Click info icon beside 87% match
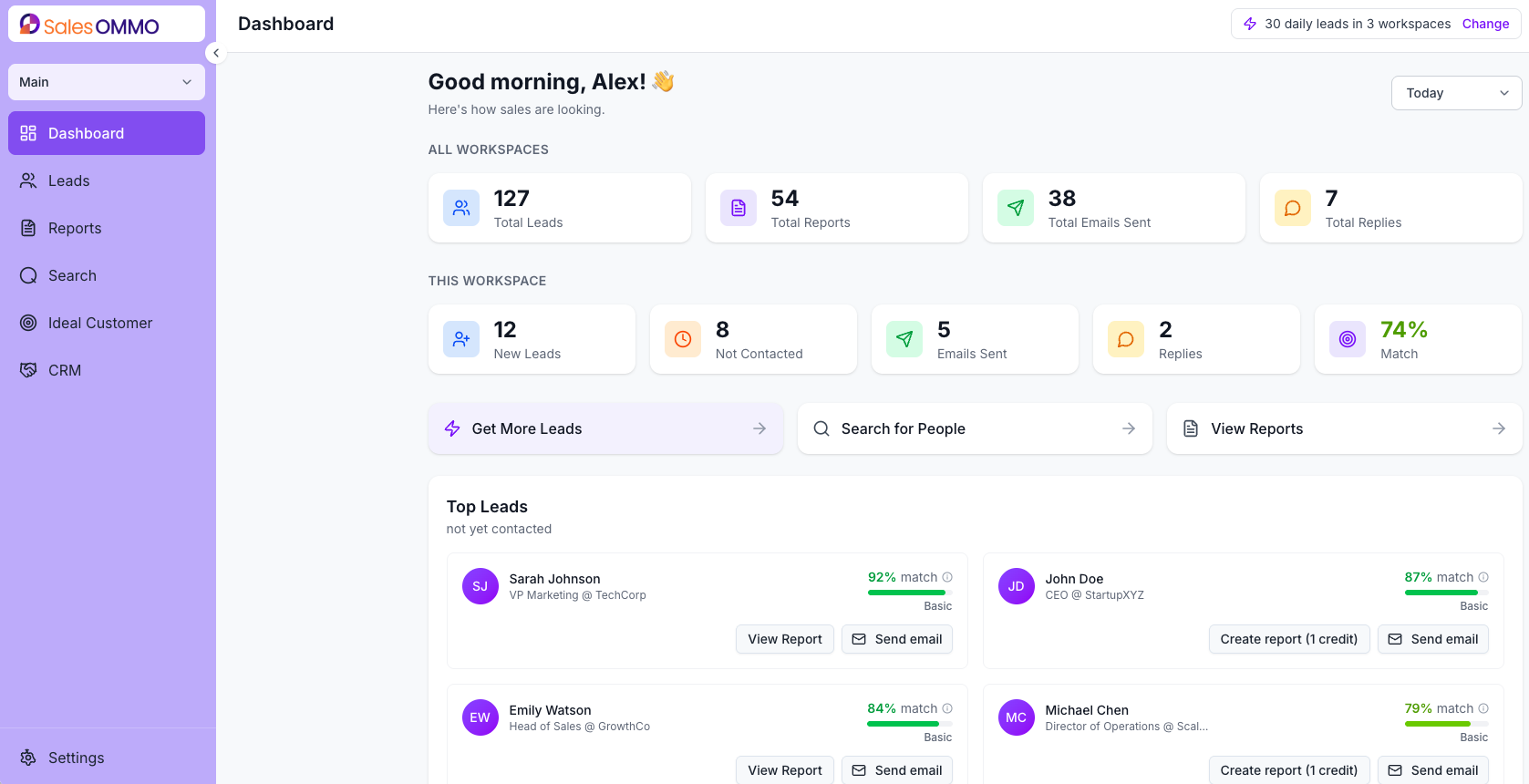Viewport: 1529px width, 784px height. click(1483, 577)
